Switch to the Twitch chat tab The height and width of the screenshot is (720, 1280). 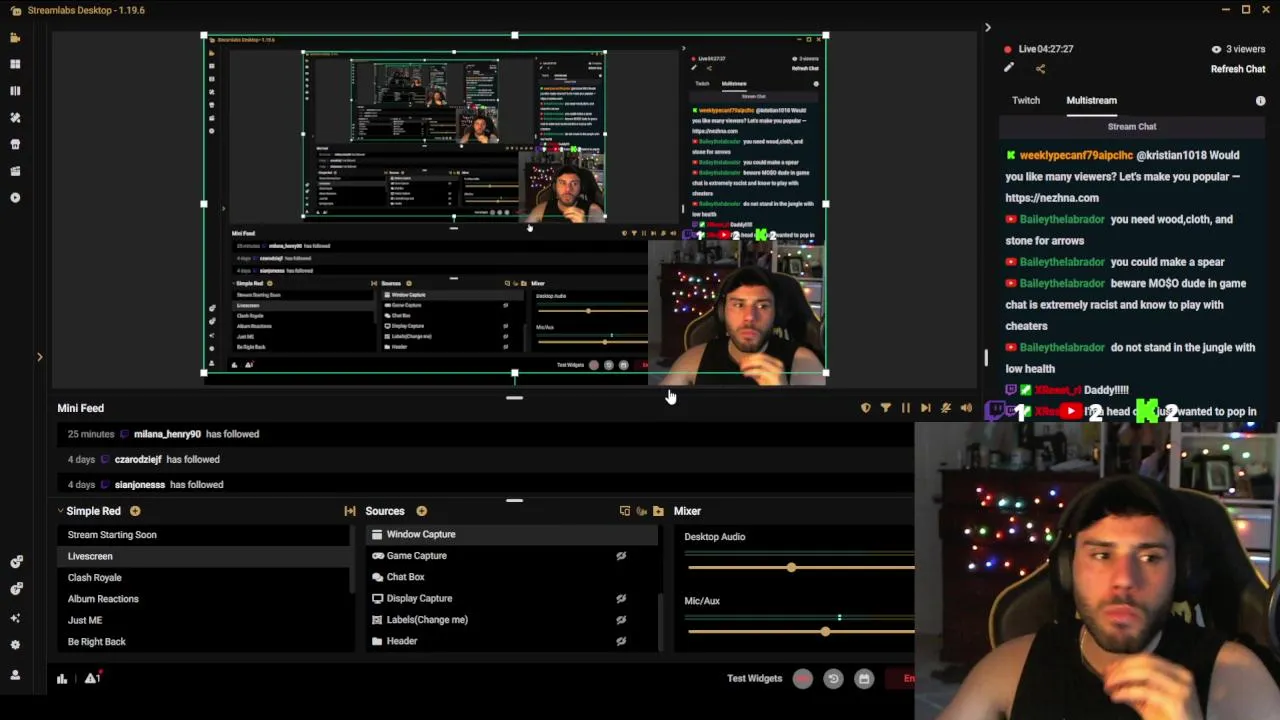click(1026, 100)
